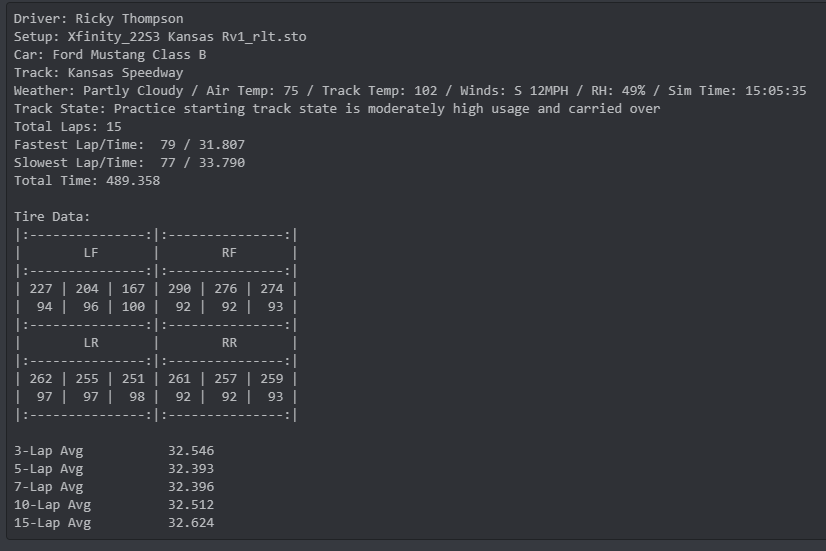The image size is (826, 551).
Task: Click the LR temperature value '255'
Action: pyautogui.click(x=87, y=379)
